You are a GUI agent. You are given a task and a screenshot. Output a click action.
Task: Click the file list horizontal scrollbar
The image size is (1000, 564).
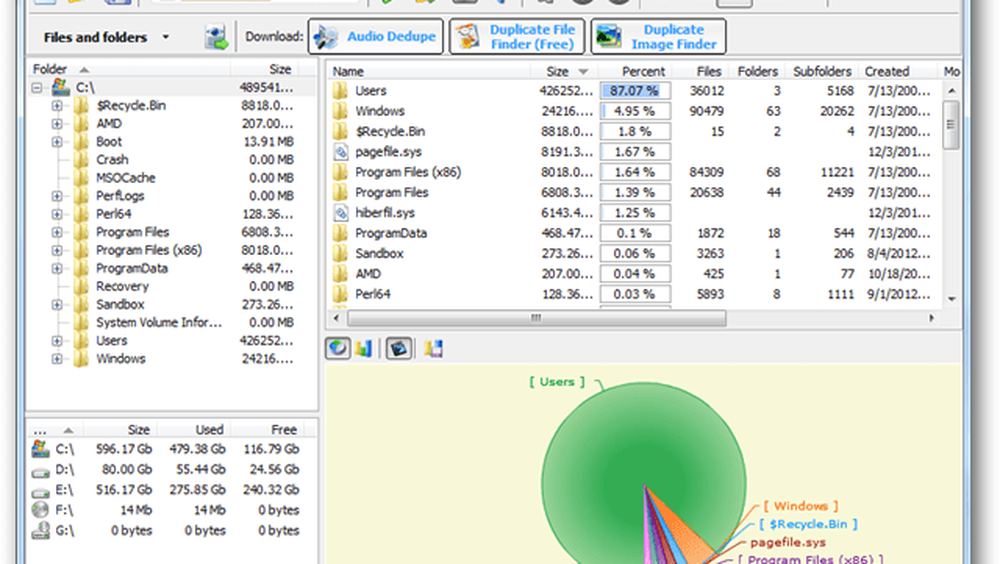tap(535, 318)
